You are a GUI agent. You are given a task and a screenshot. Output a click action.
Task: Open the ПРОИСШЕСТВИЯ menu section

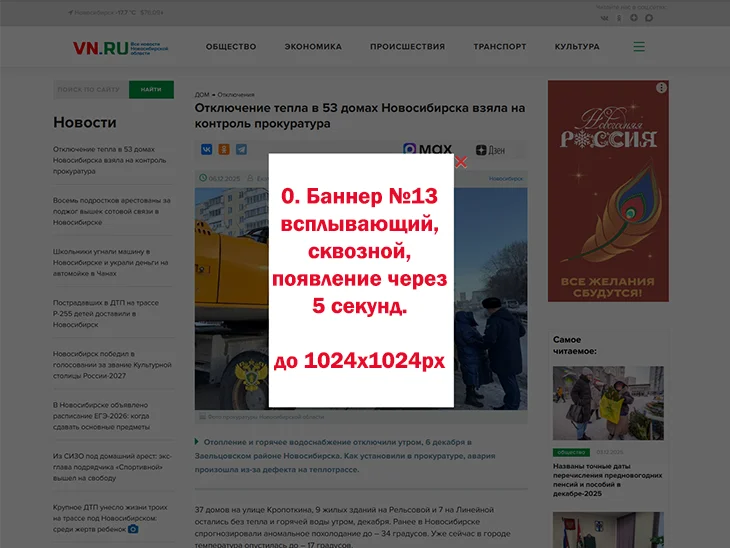407,47
